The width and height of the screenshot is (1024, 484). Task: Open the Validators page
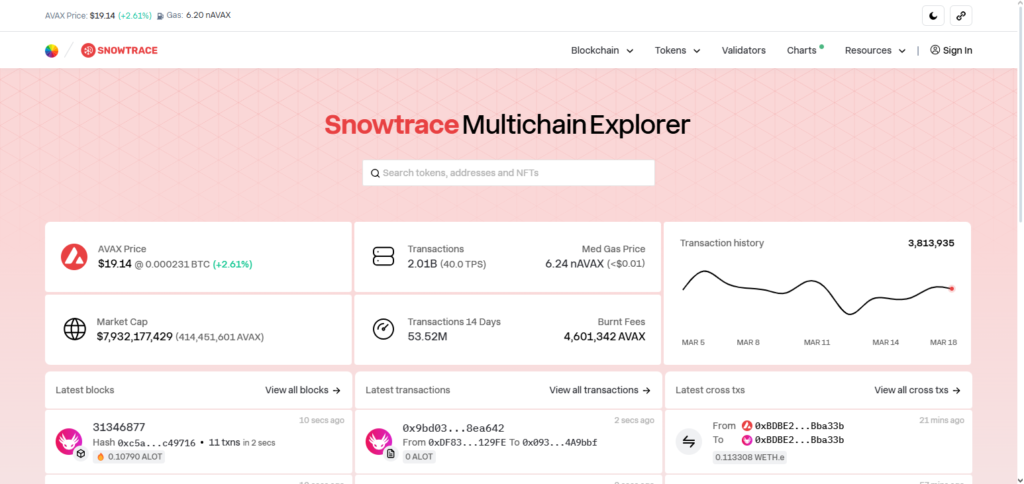coord(744,50)
